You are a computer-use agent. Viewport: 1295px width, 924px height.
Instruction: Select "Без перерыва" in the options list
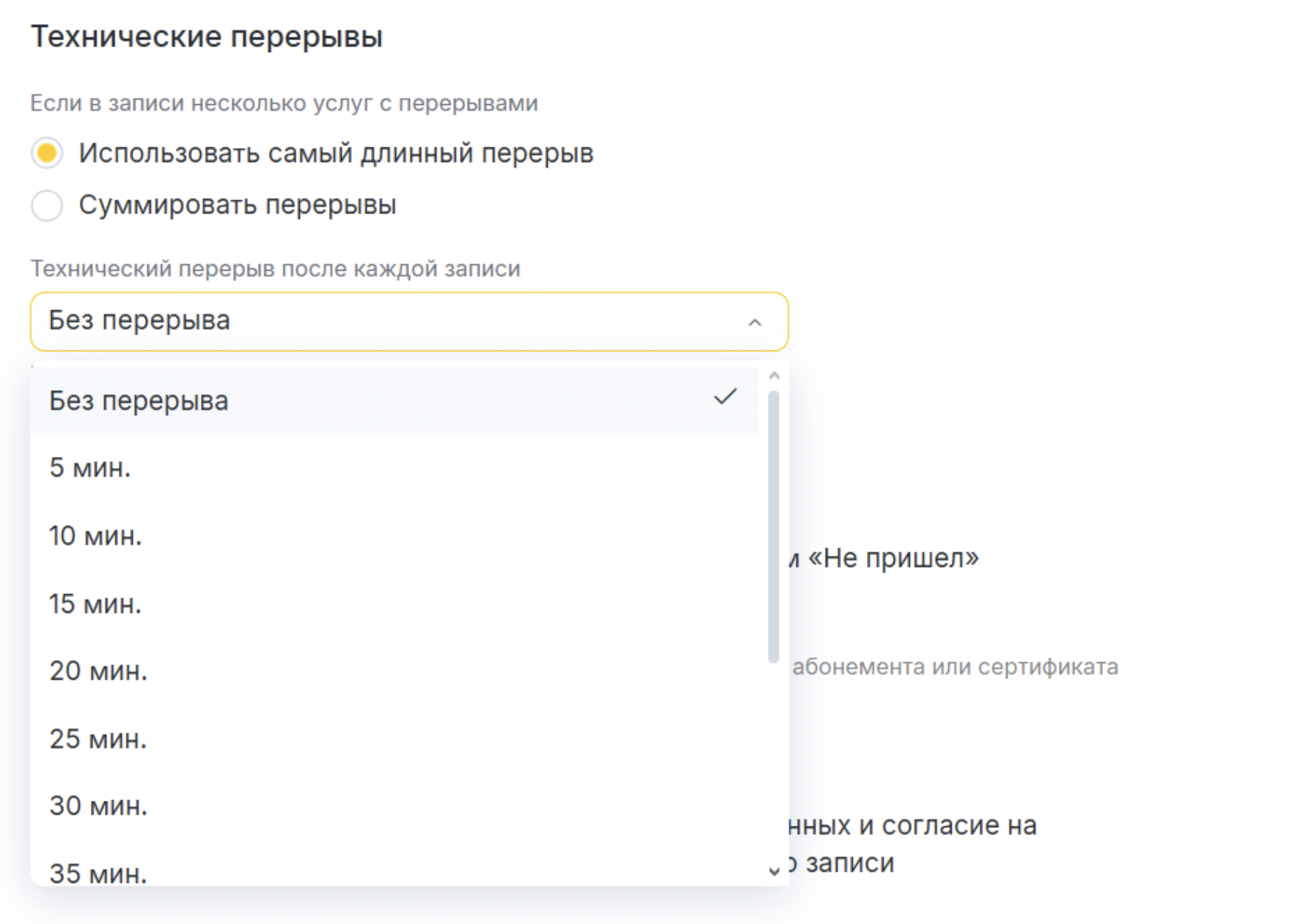coord(139,401)
